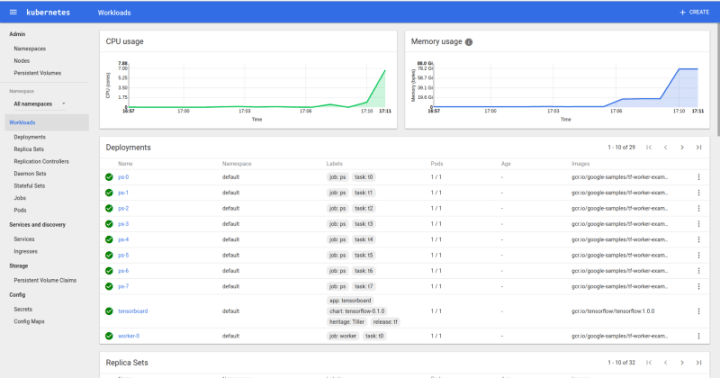720x378 pixels.
Task: Select Pods in the sidebar
Action: click(20, 210)
